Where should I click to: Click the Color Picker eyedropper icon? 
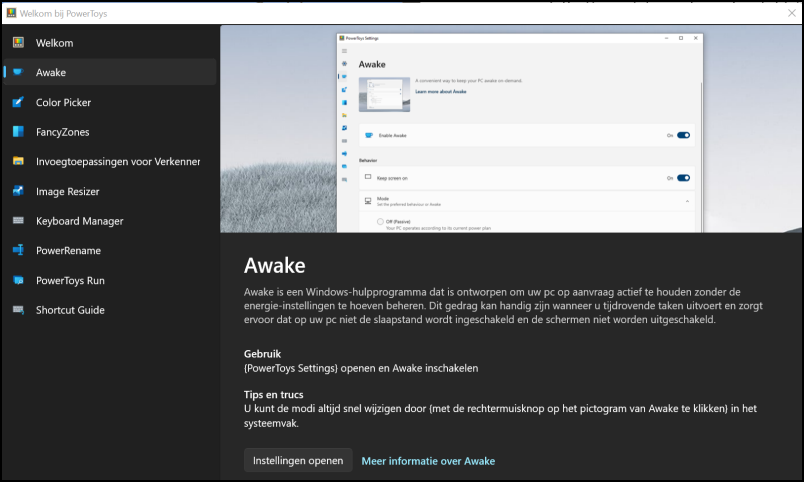[18, 102]
